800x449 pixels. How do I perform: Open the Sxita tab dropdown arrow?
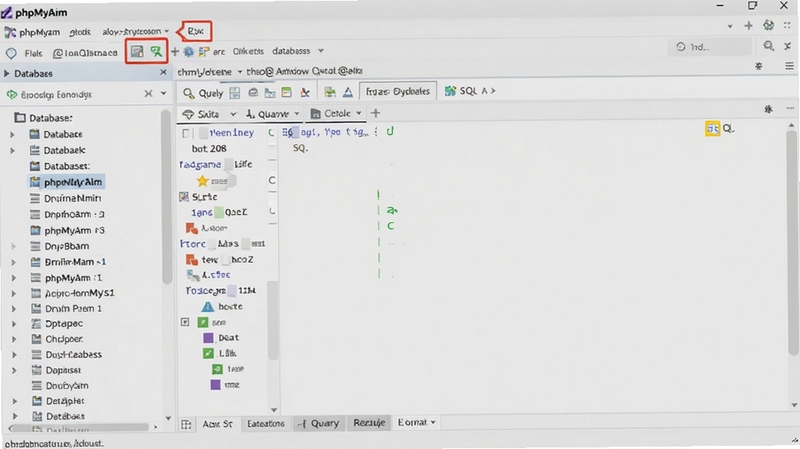tap(233, 114)
